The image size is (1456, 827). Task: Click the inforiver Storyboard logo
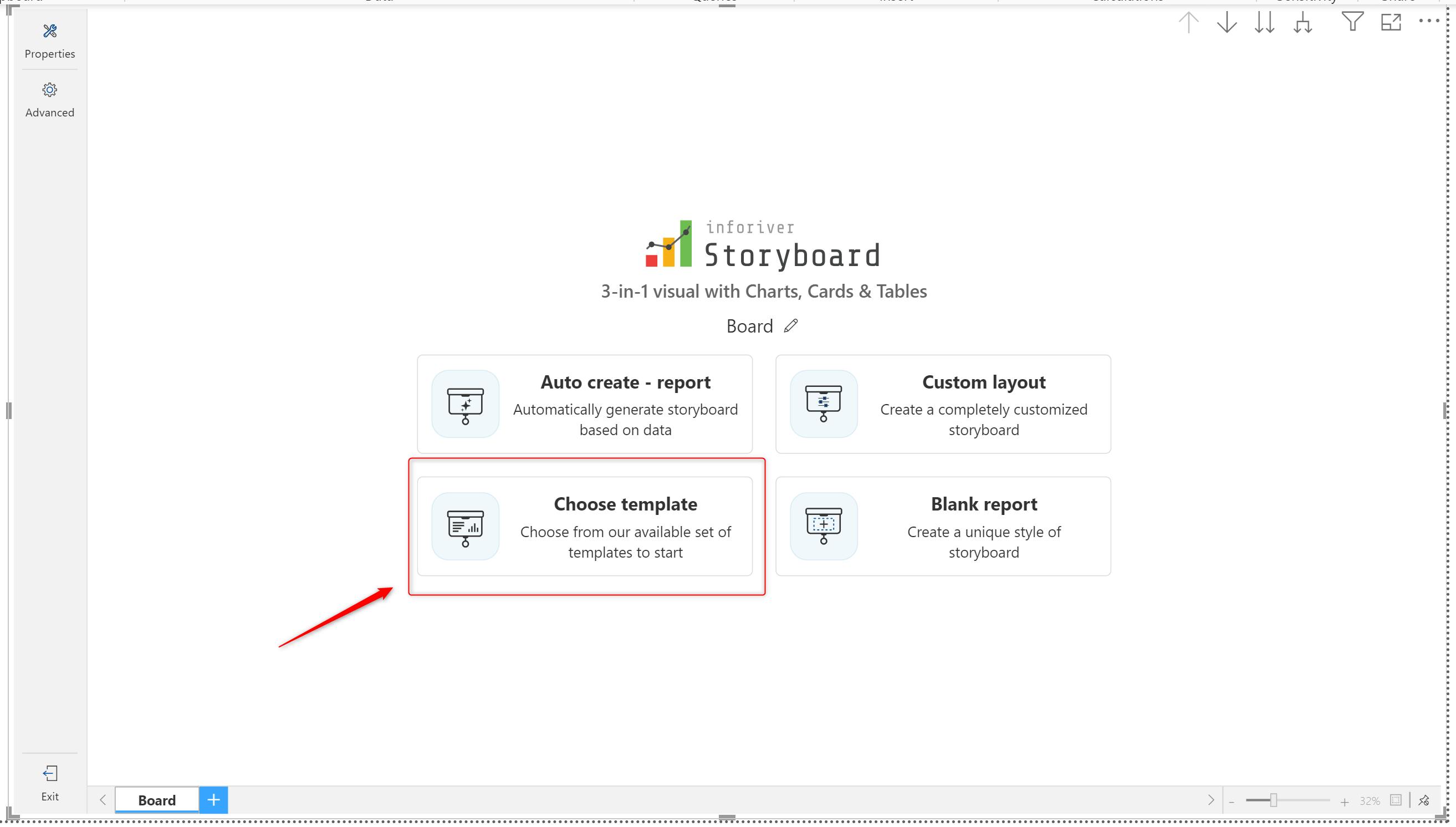[x=764, y=244]
